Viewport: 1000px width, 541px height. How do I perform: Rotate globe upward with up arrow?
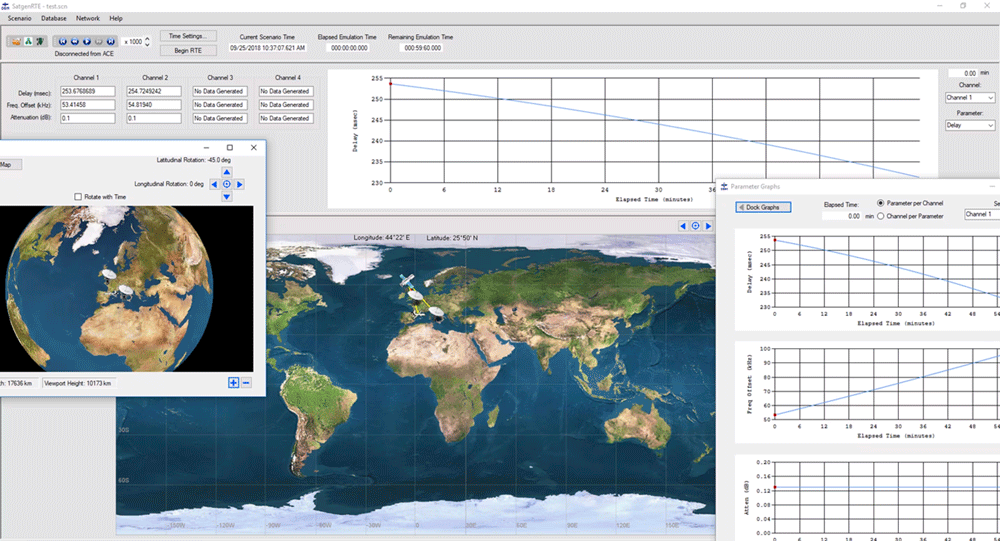point(227,172)
